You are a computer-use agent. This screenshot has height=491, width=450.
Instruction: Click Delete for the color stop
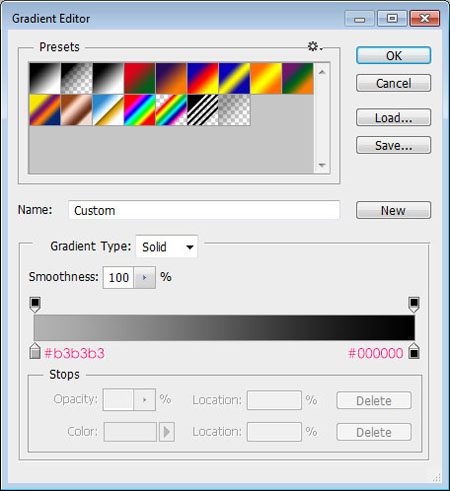[x=374, y=432]
